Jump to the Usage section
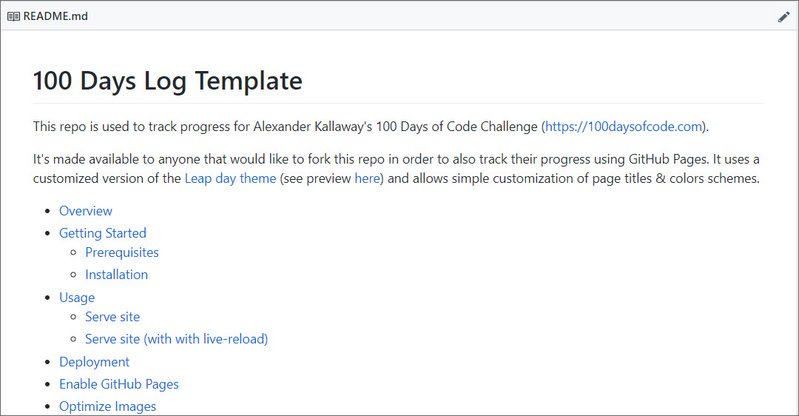Screen dimensions: 799x416 pos(77,297)
